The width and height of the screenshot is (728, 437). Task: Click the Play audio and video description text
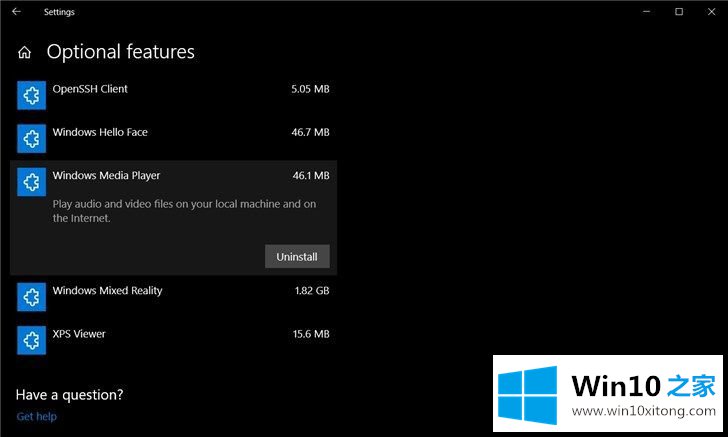tap(184, 211)
